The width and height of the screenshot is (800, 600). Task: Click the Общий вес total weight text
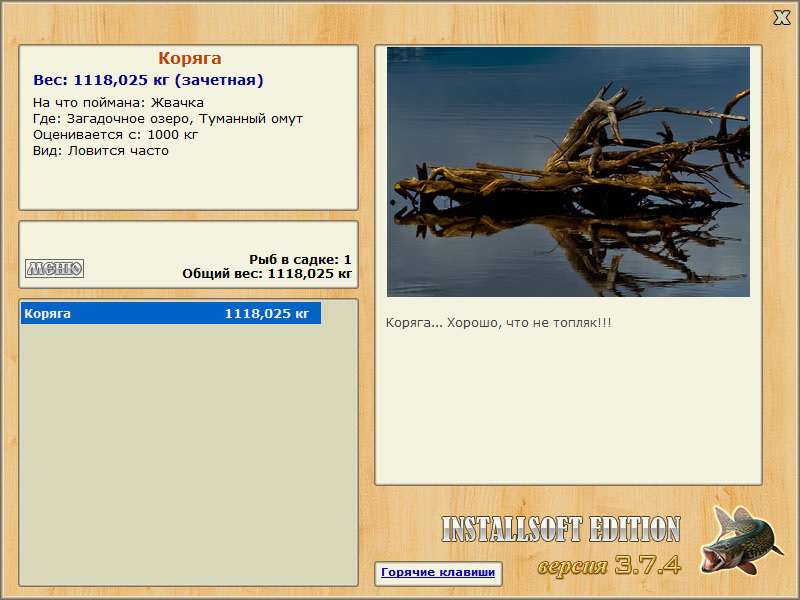(x=267, y=273)
